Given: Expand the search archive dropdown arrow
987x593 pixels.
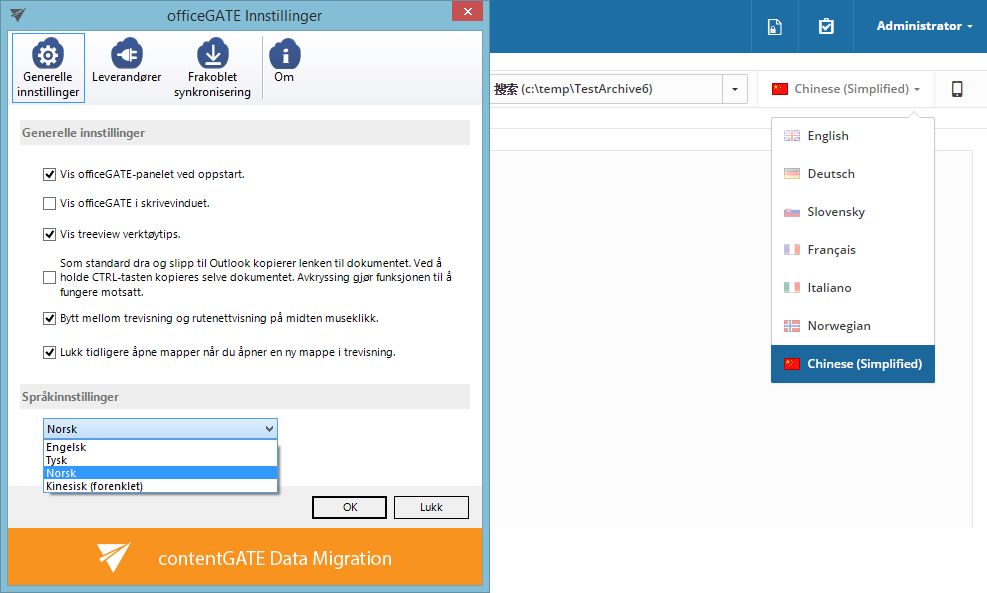Looking at the screenshot, I should (x=735, y=89).
